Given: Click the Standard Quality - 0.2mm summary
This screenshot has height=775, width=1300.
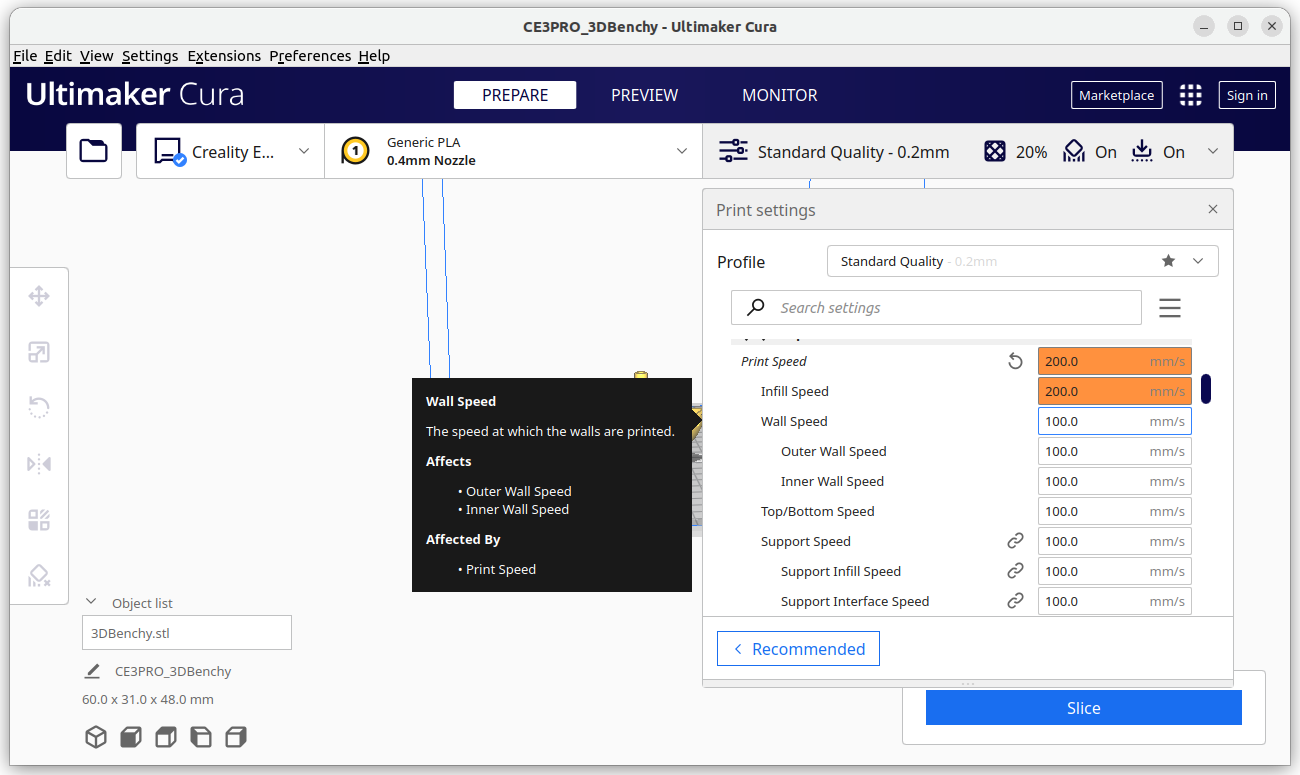Looking at the screenshot, I should (853, 152).
